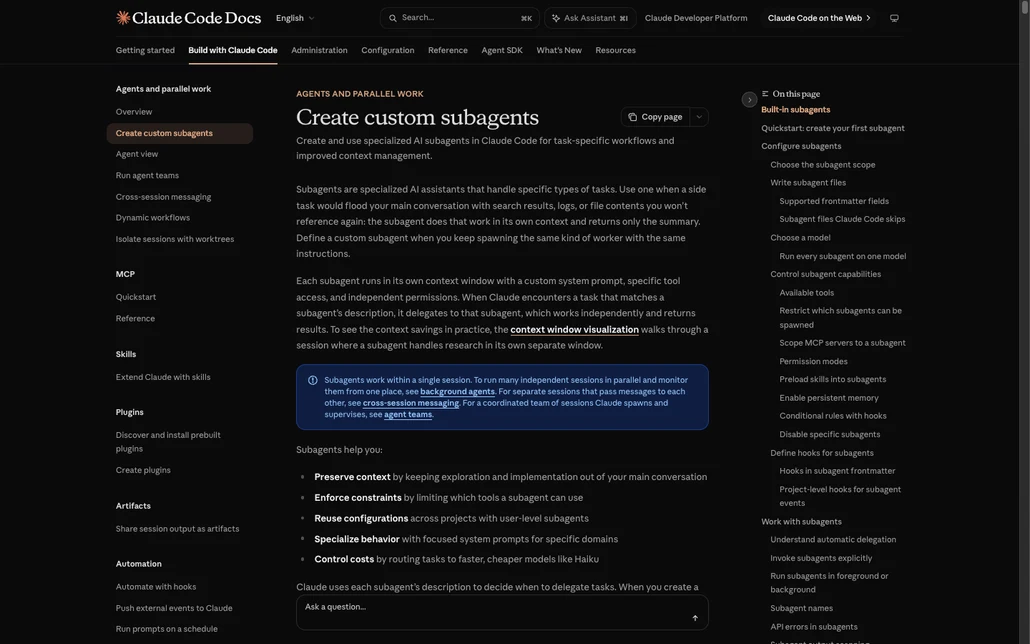Toggle the theme with the monitor icon

894,18
